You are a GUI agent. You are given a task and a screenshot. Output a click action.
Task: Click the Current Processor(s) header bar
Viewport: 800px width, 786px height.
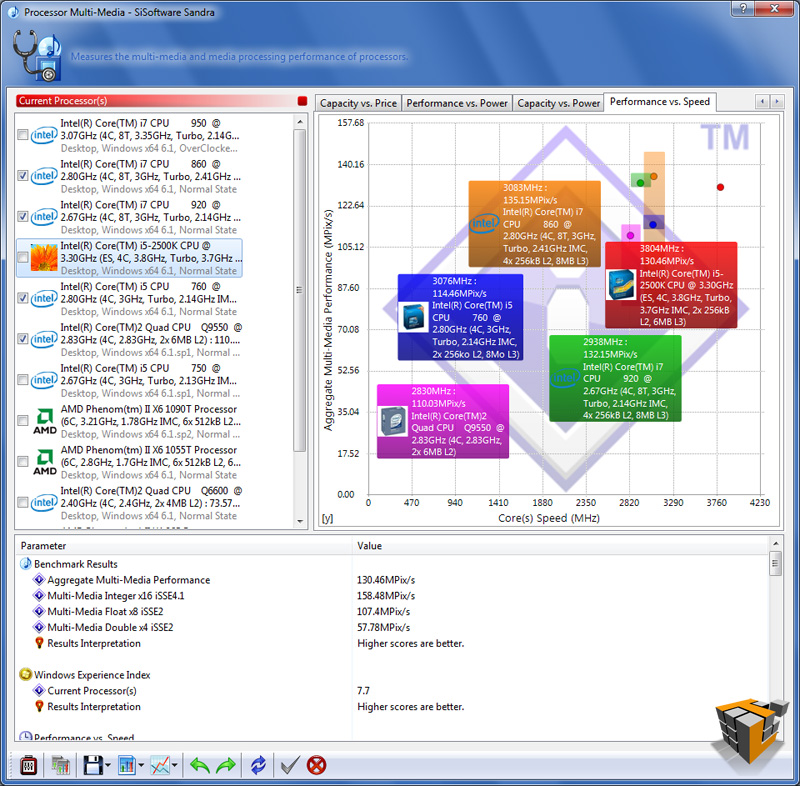click(x=156, y=100)
